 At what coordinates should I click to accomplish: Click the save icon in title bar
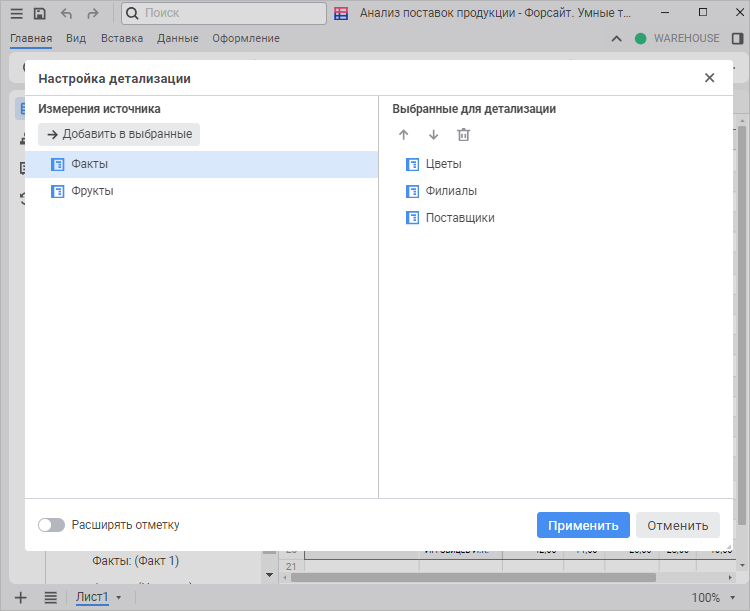40,13
